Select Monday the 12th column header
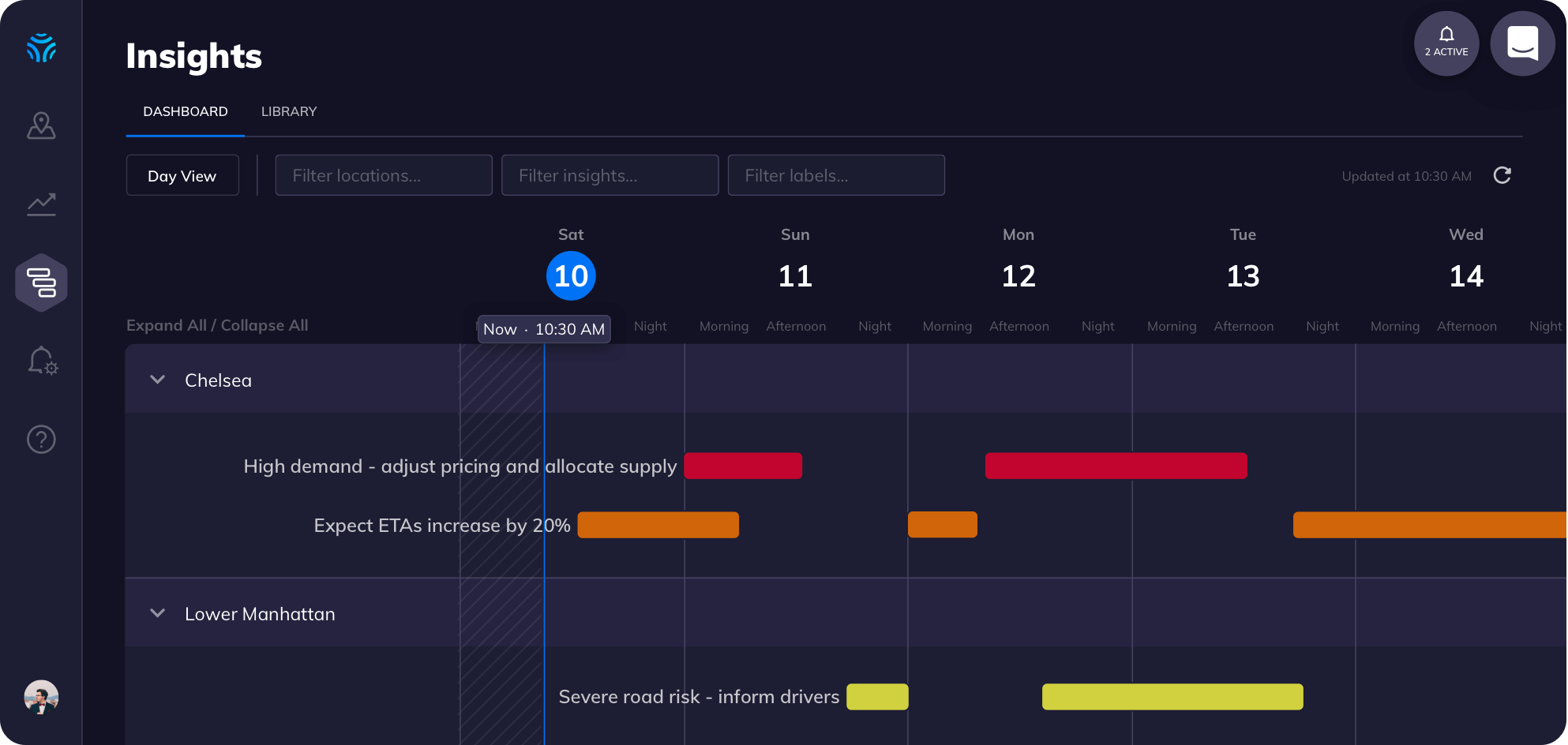This screenshot has width=1568, height=745. tap(1018, 275)
